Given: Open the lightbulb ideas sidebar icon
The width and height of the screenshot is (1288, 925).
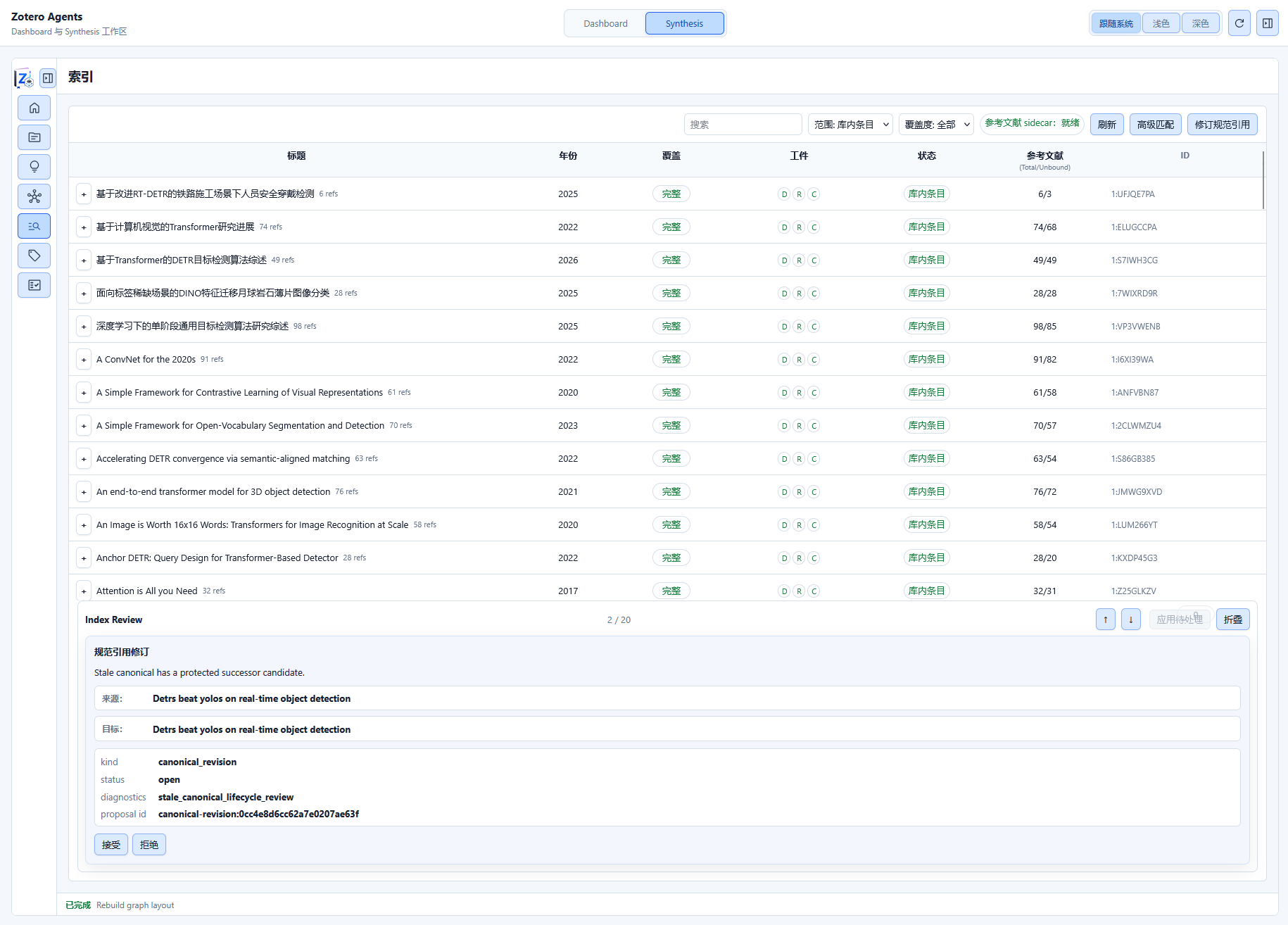Looking at the screenshot, I should coord(34,167).
